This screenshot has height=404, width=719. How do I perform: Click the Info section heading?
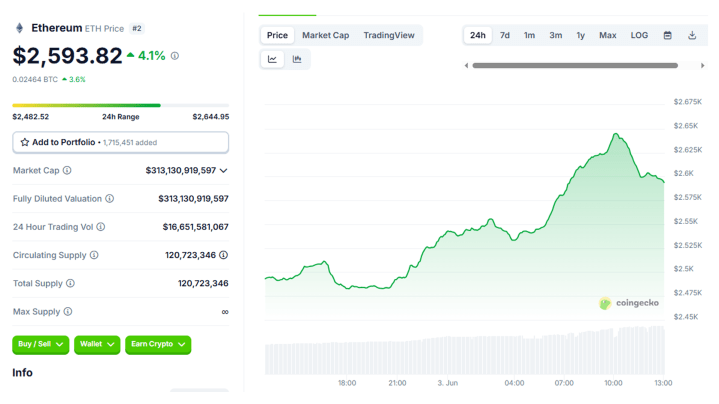click(x=22, y=373)
